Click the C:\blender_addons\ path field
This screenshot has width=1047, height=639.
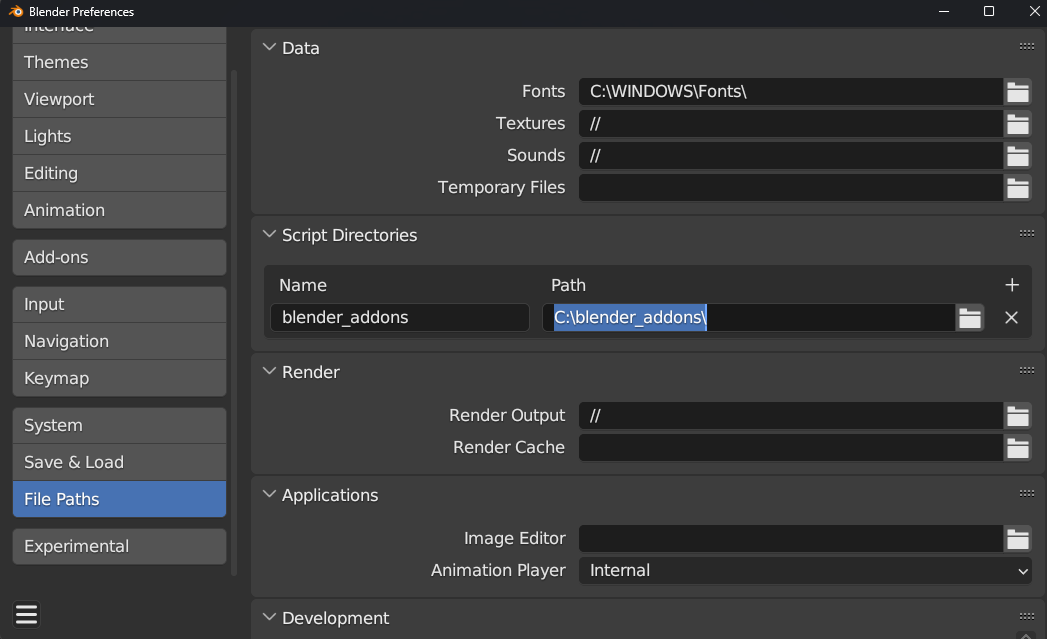tap(749, 317)
